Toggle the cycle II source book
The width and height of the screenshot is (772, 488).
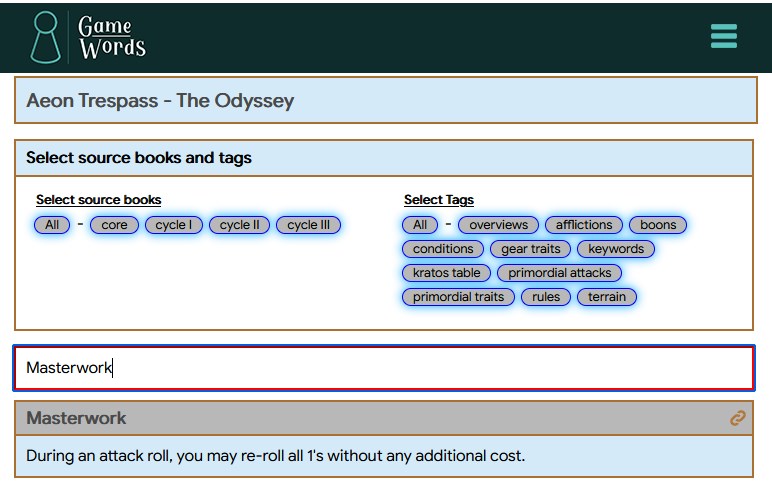point(239,225)
